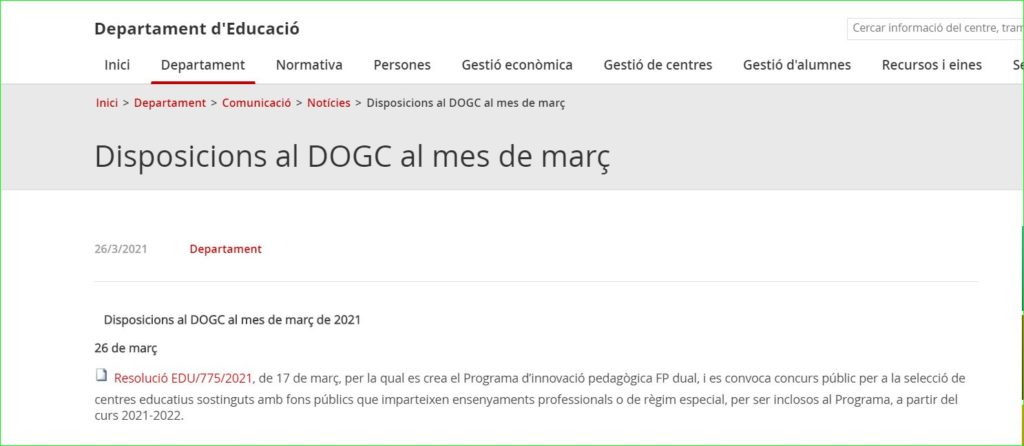Image resolution: width=1024 pixels, height=446 pixels.
Task: Select Departament tab in main navigation
Action: tap(203, 65)
